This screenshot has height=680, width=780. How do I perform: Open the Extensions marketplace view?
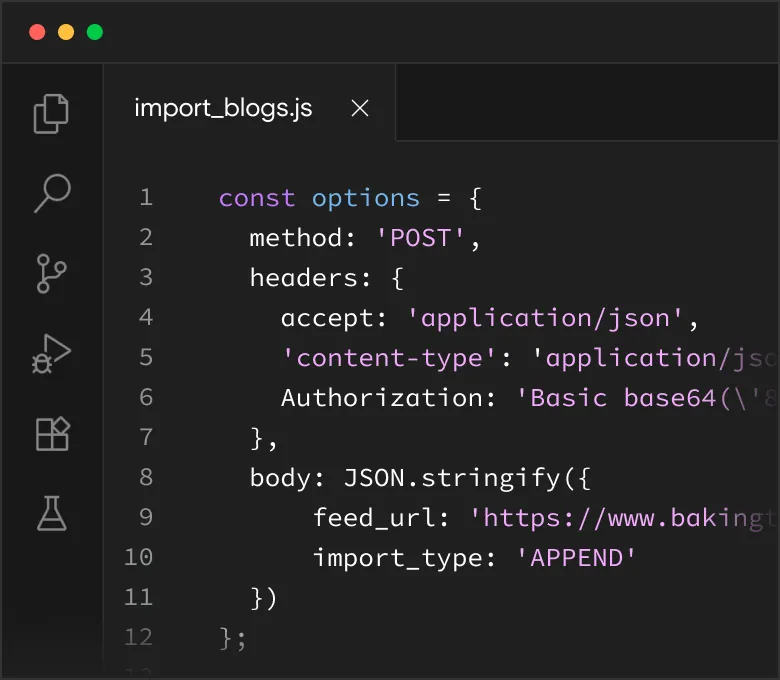52,433
